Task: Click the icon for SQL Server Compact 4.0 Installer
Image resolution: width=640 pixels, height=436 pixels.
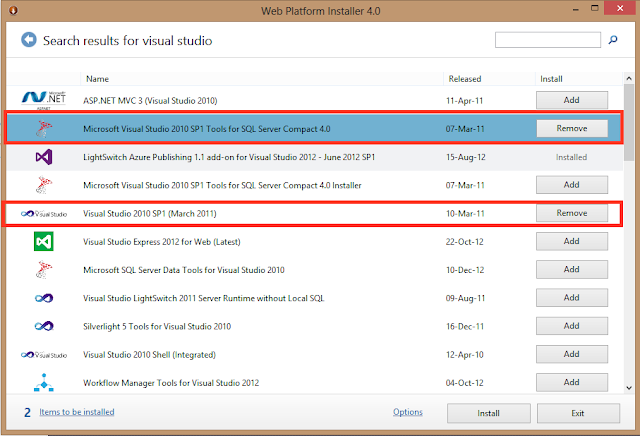Action: point(44,185)
